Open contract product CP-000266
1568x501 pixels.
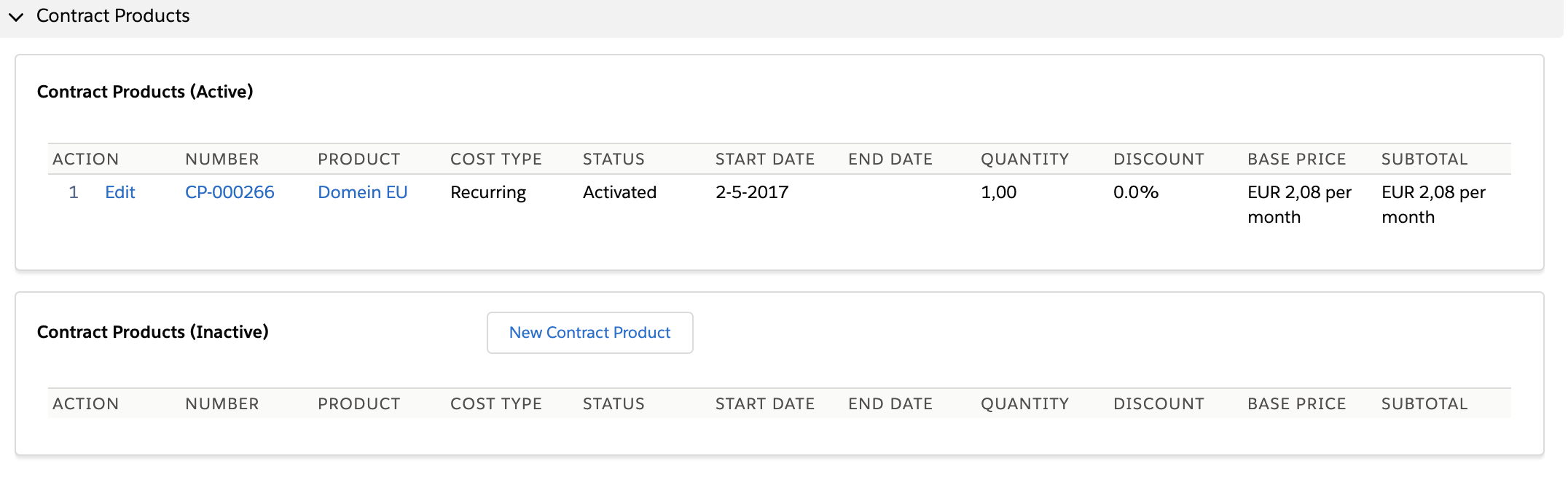(230, 192)
